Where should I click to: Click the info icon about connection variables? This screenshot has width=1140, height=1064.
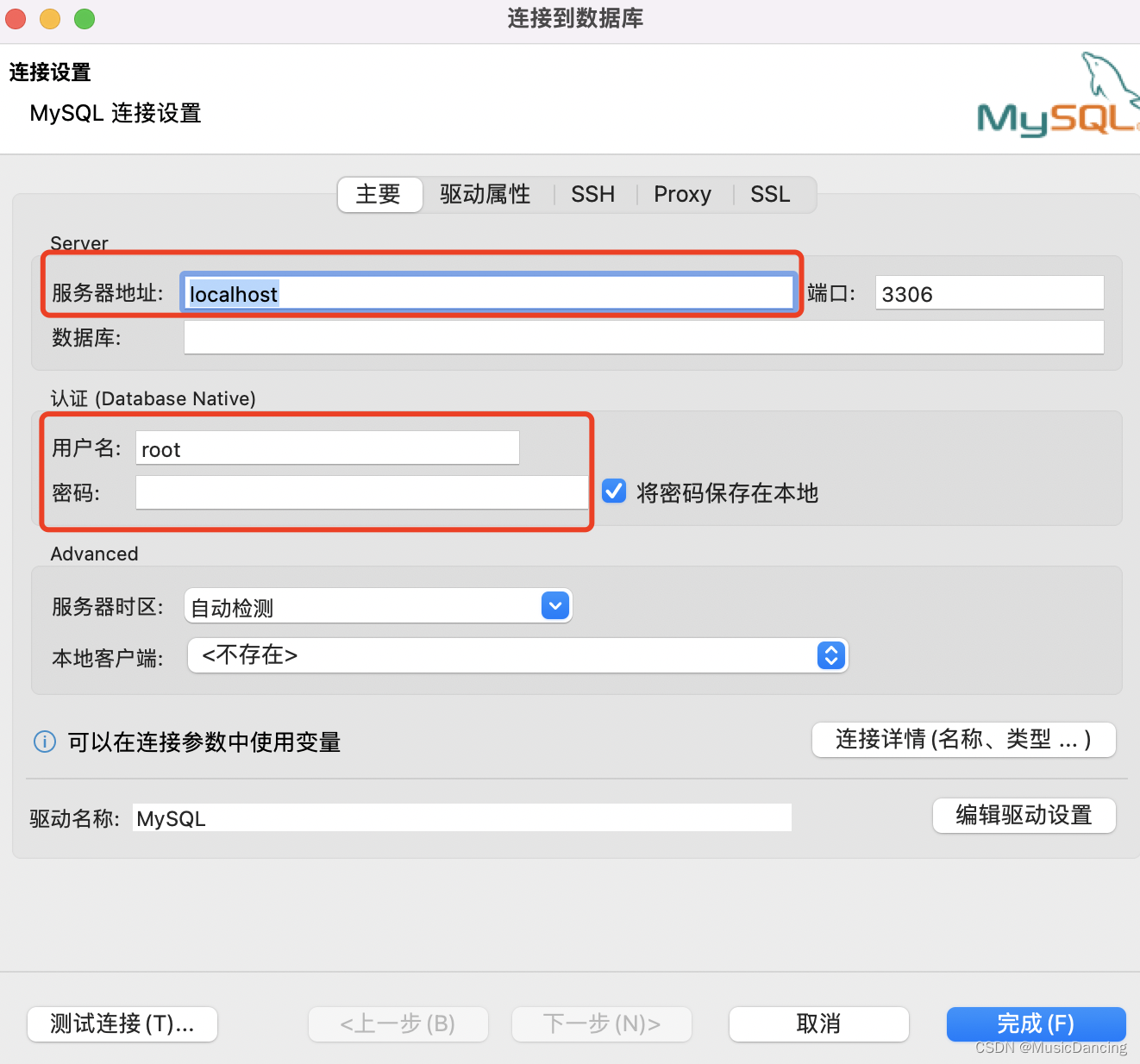pos(44,742)
